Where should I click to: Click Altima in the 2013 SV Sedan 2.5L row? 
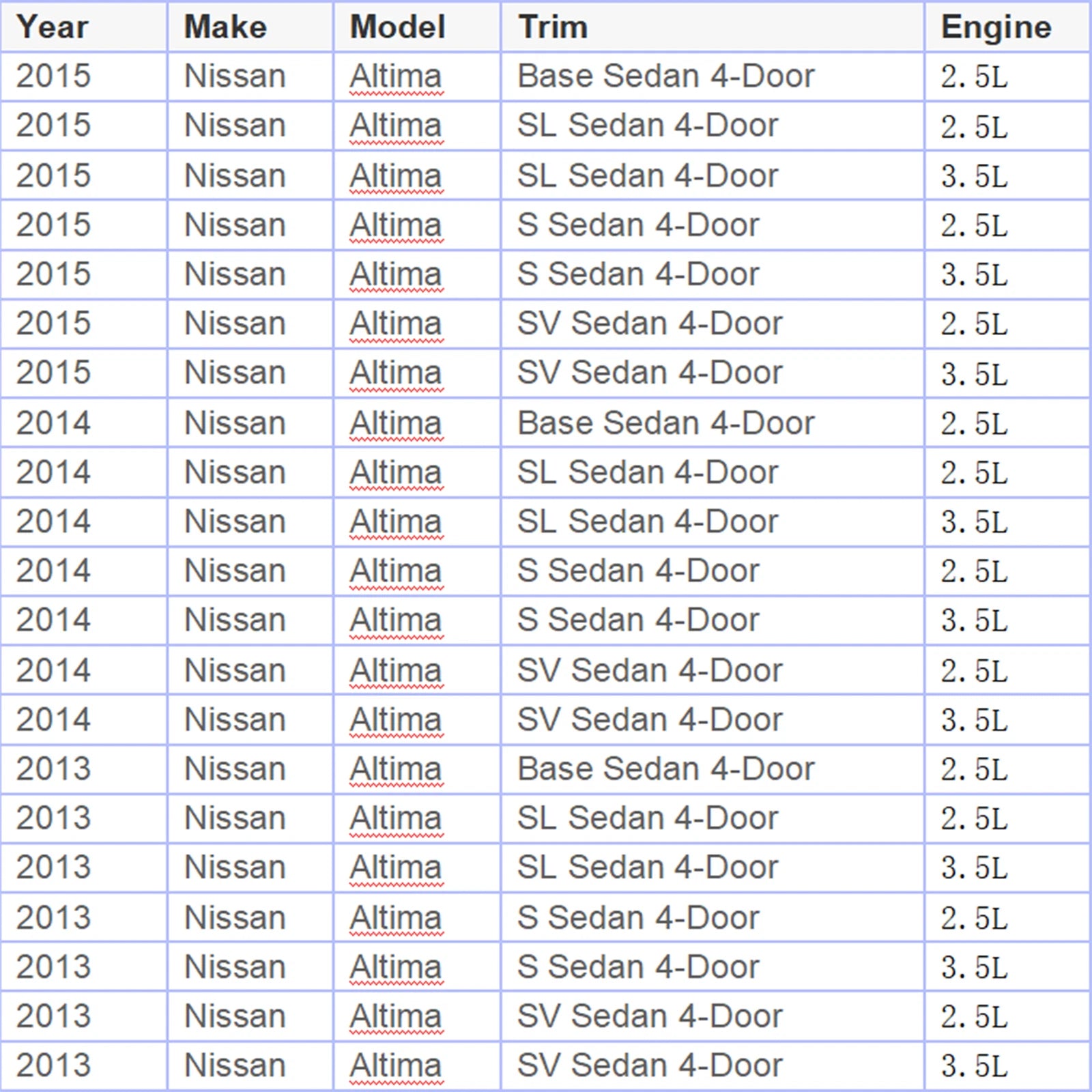click(396, 1017)
